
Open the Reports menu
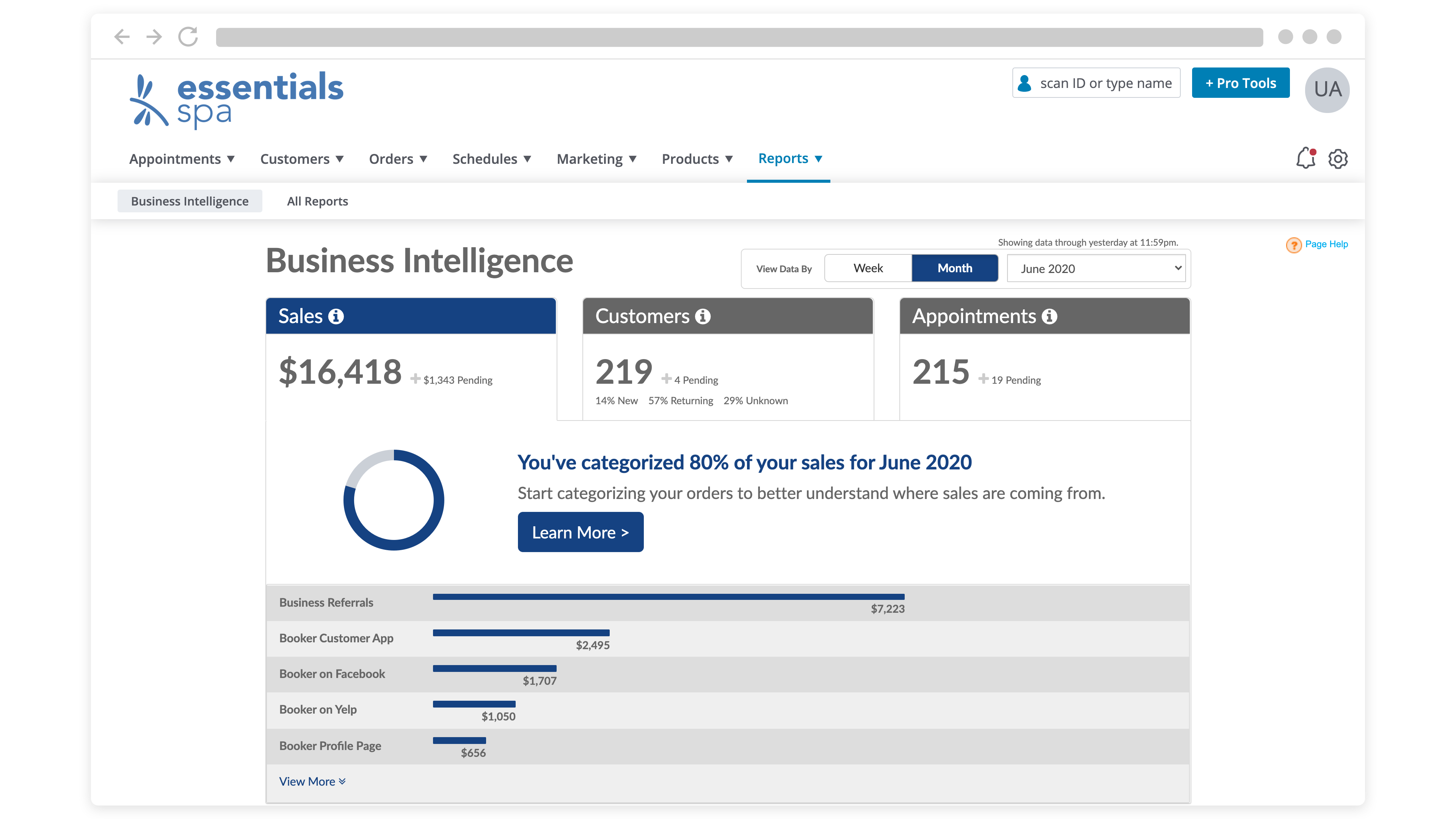click(789, 159)
